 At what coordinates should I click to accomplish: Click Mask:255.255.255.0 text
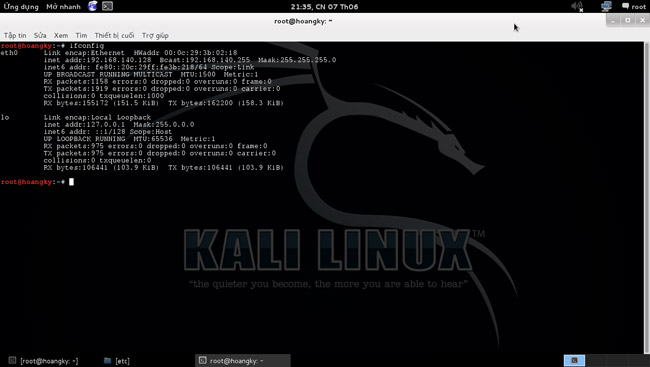pos(297,60)
